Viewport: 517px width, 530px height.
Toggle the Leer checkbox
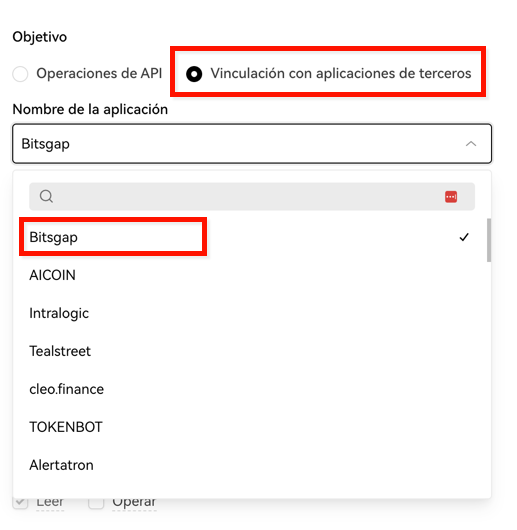20,502
